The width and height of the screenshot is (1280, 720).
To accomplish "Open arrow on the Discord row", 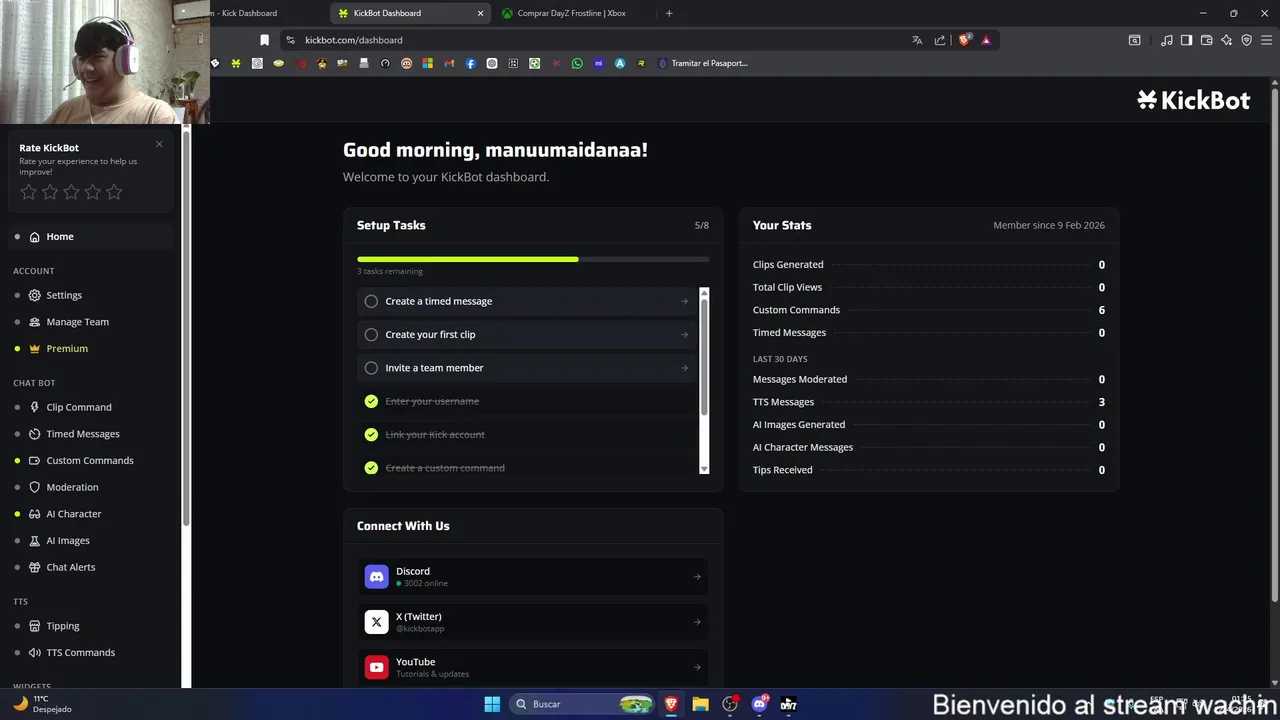I will tap(697, 576).
